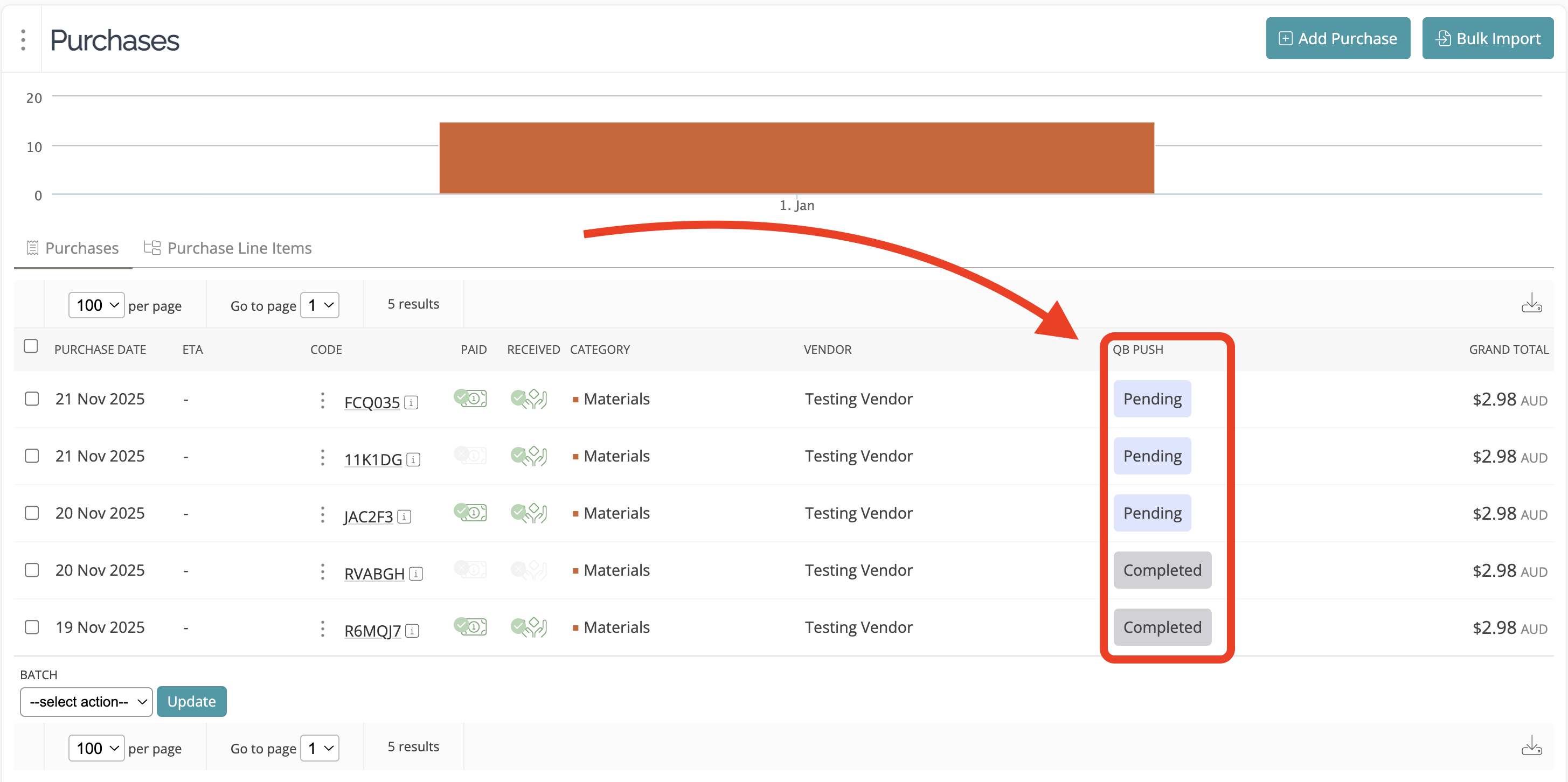
Task: Click the info icon next to FCQ035
Action: pyautogui.click(x=412, y=402)
